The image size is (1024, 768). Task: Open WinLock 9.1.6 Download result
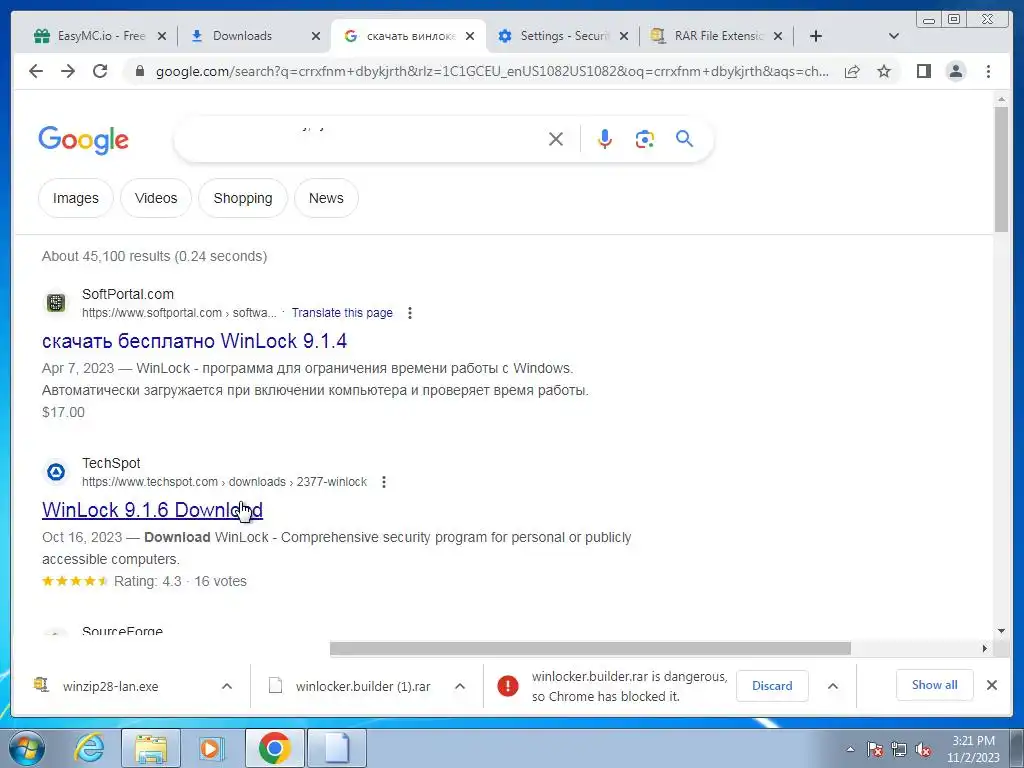152,510
